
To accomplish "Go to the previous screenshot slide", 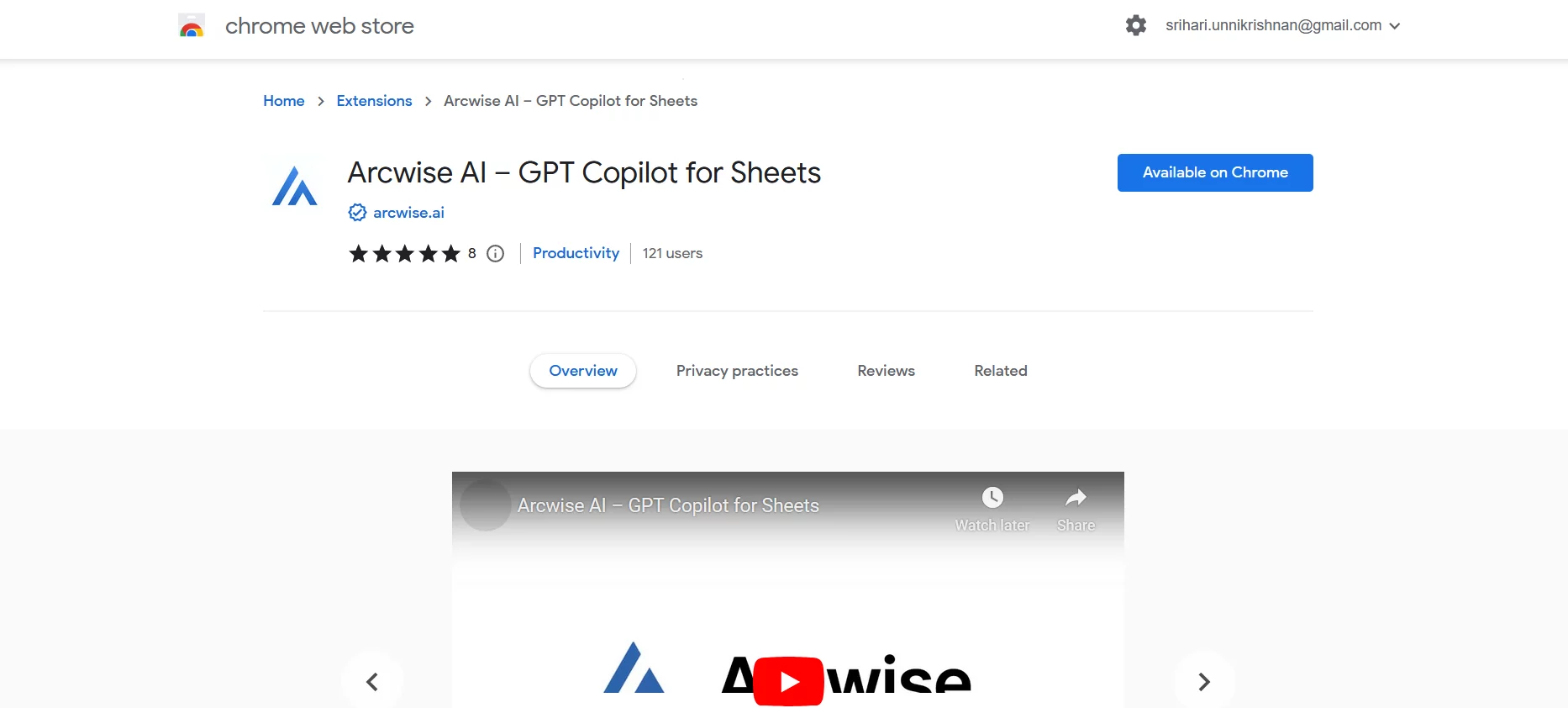I will pos(372,681).
